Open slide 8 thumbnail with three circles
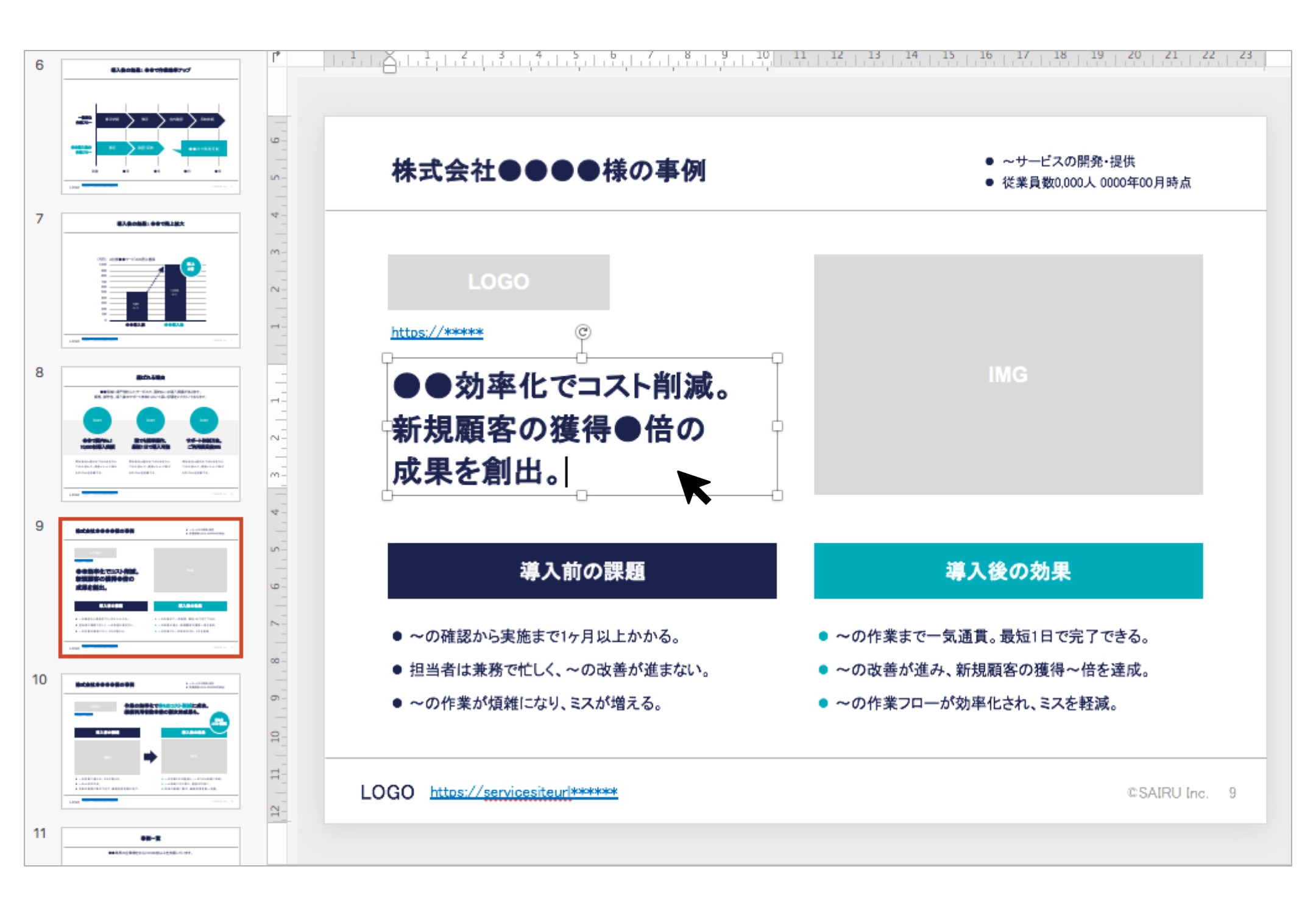 pos(150,434)
